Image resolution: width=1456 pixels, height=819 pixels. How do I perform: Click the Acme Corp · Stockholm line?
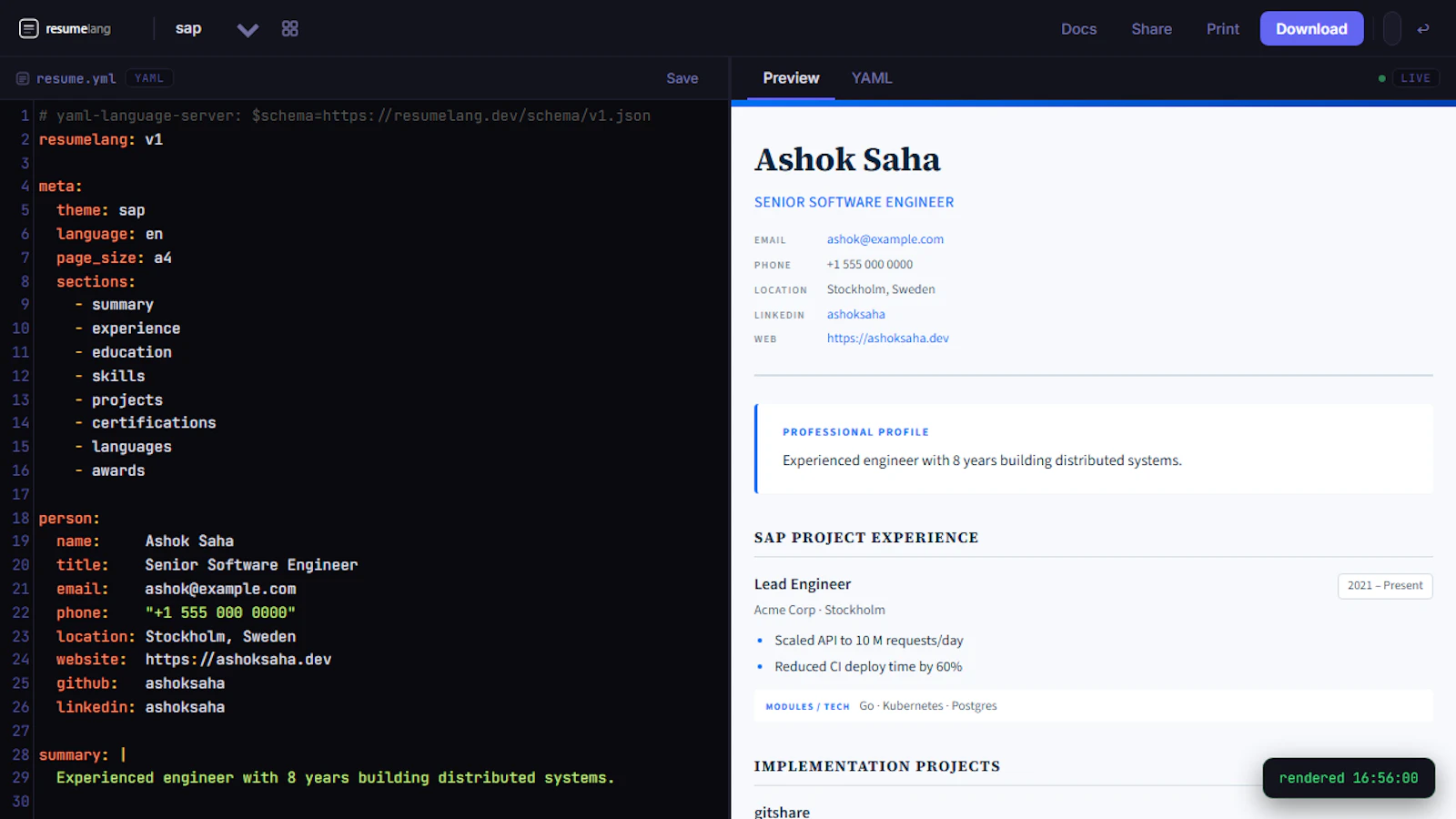819,610
